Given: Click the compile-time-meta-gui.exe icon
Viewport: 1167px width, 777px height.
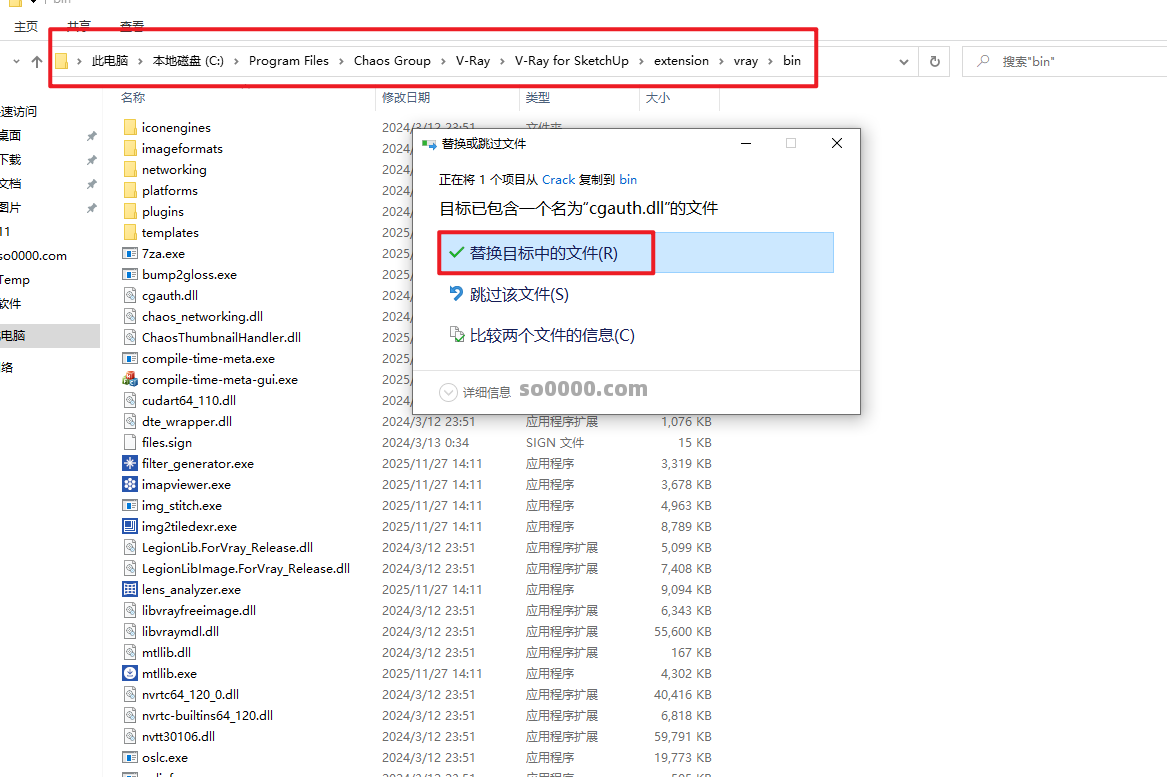Looking at the screenshot, I should (x=130, y=380).
